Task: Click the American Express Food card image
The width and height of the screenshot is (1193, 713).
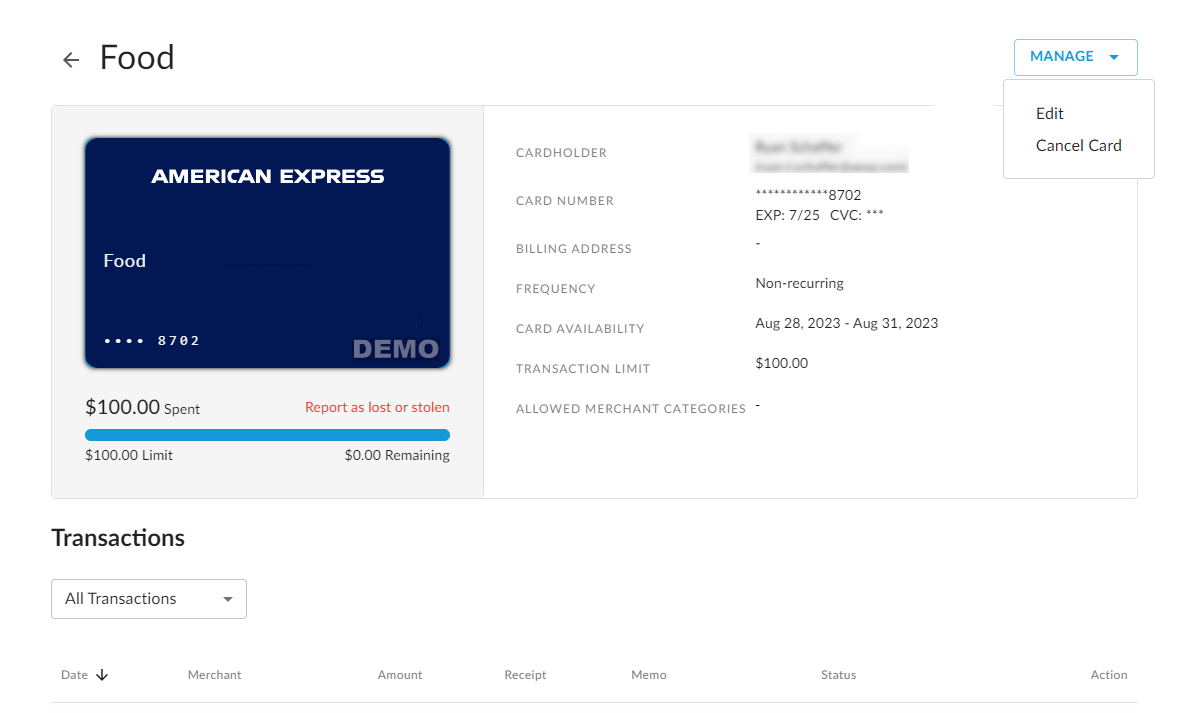Action: click(x=267, y=253)
